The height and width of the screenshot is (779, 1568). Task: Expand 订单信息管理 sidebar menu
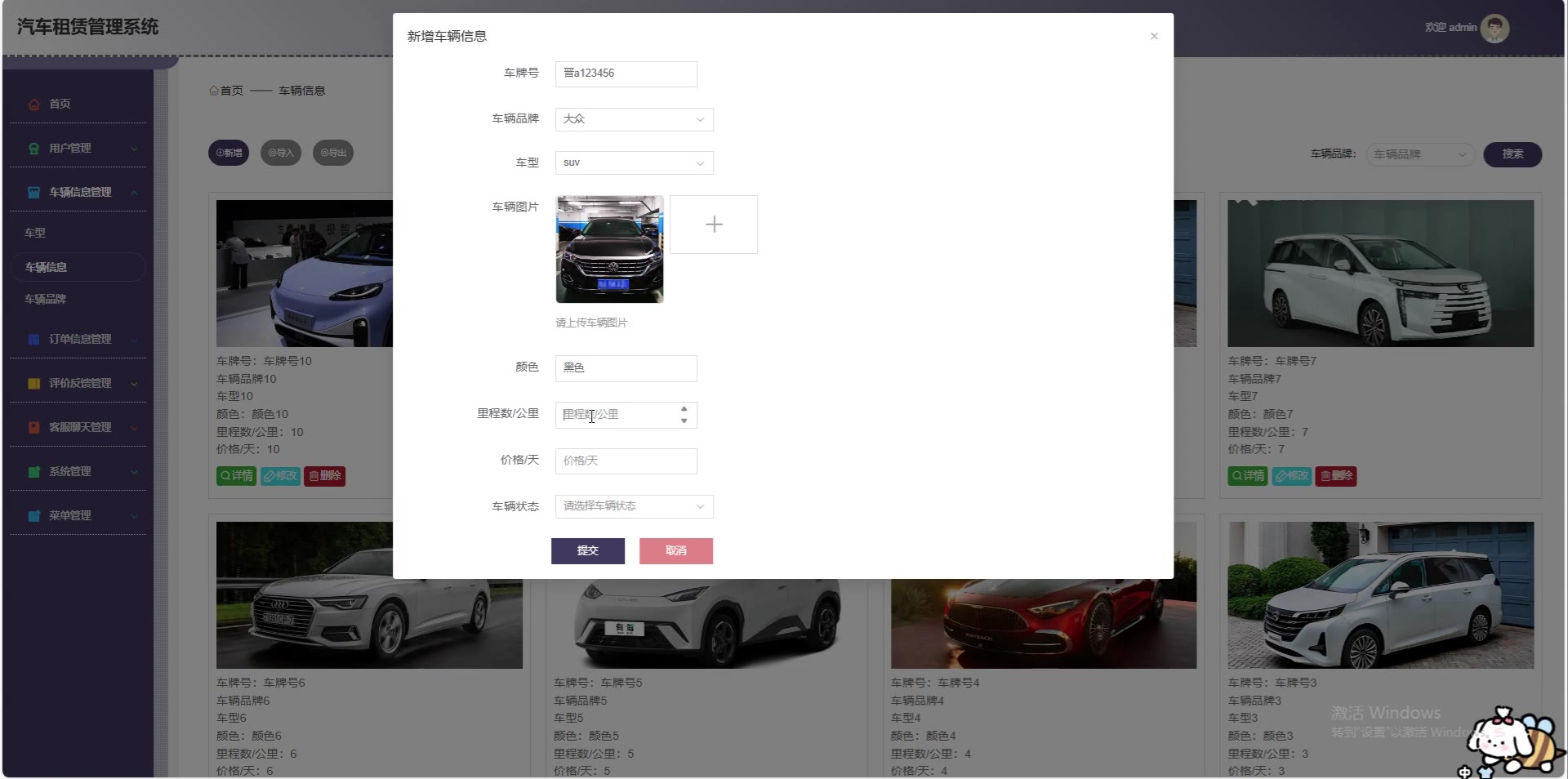tap(78, 339)
